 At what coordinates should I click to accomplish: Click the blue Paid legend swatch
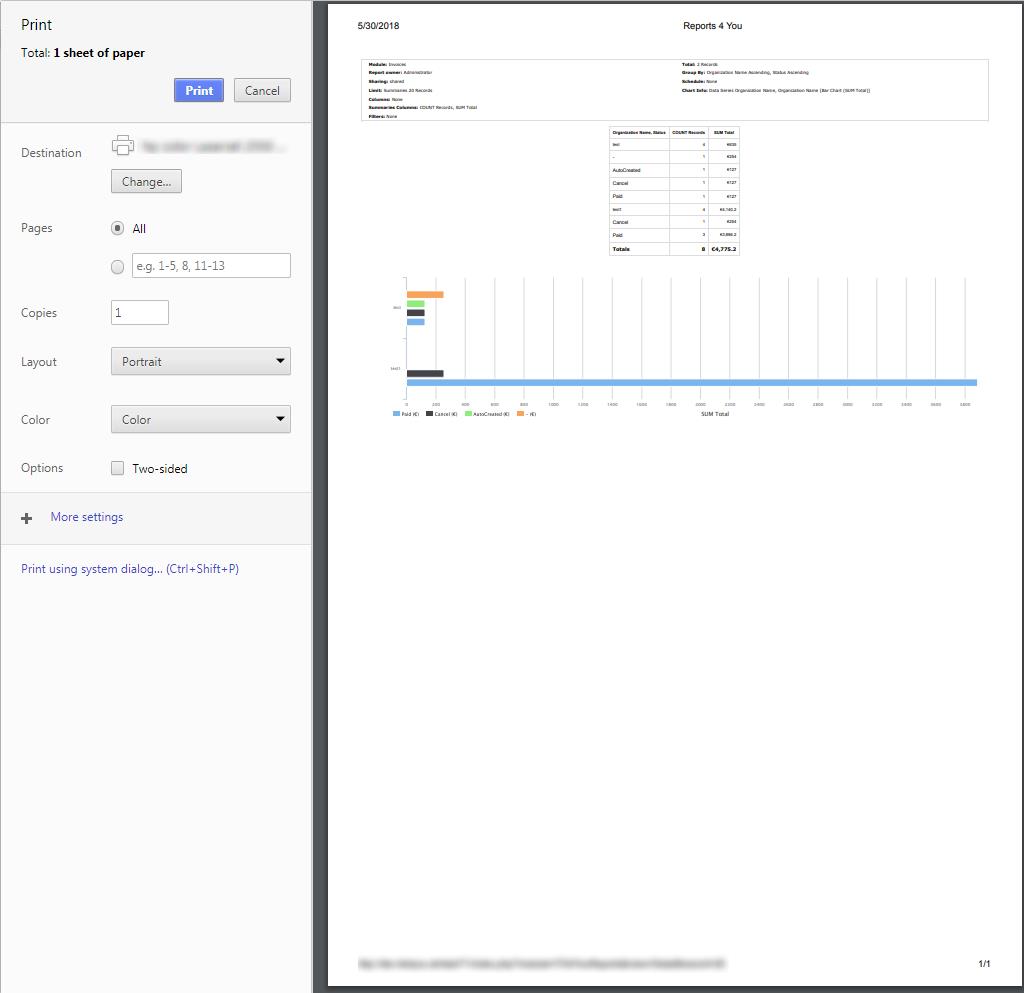point(397,414)
